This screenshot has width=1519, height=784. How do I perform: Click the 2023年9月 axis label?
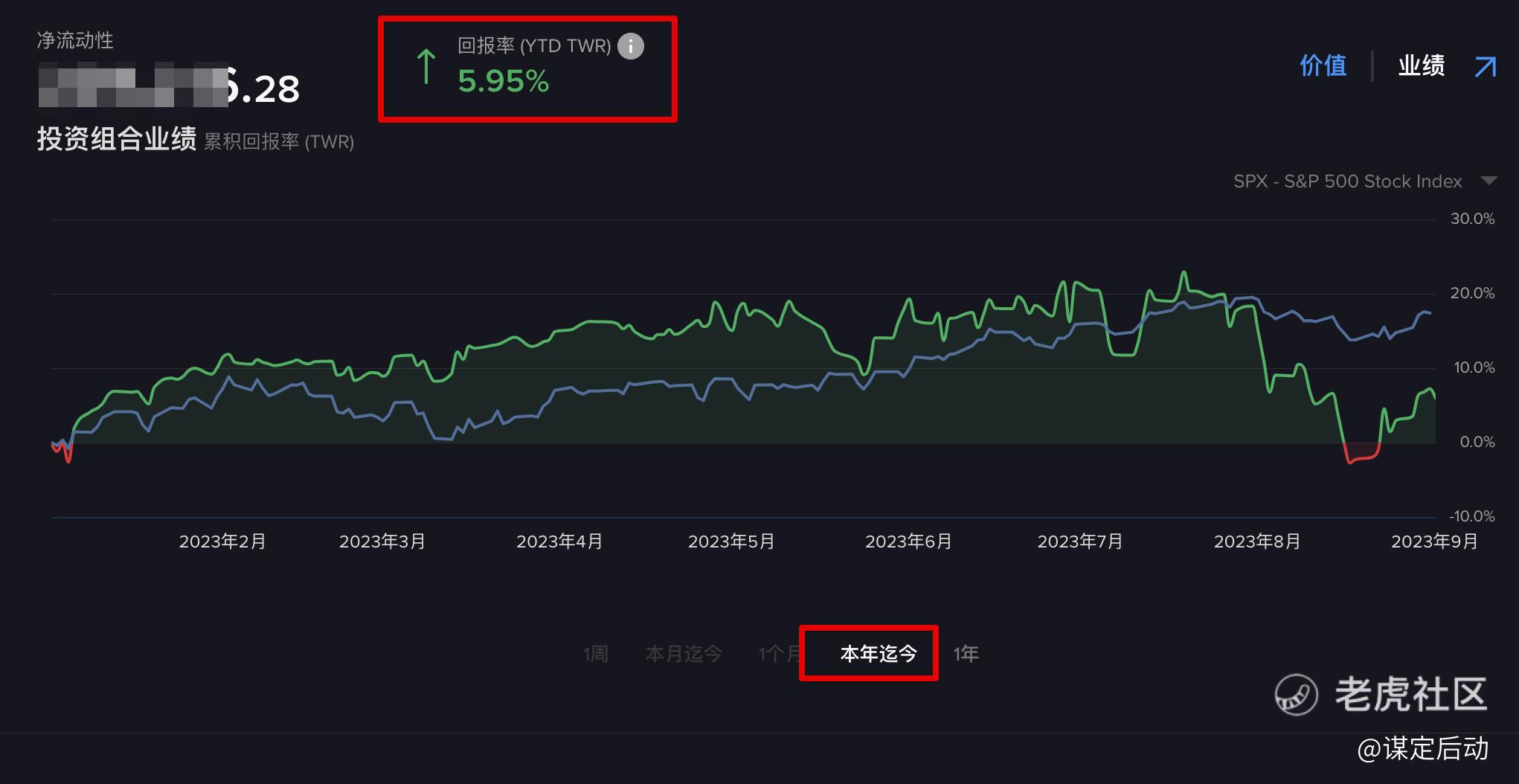(x=1434, y=542)
